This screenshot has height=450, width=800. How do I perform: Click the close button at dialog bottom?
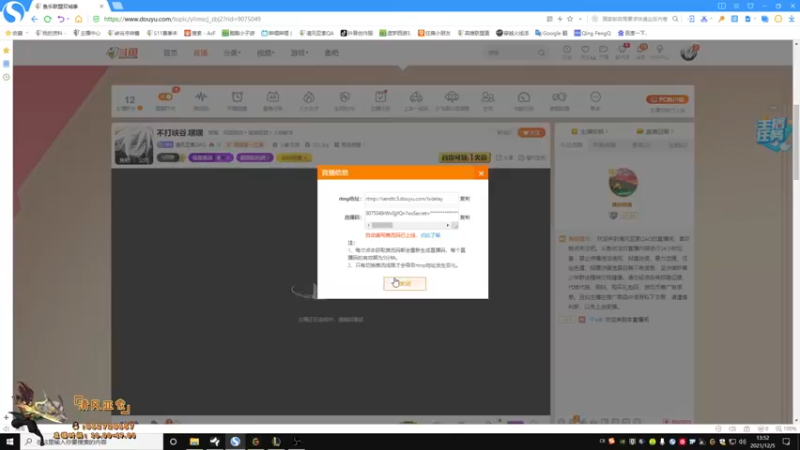click(x=405, y=284)
